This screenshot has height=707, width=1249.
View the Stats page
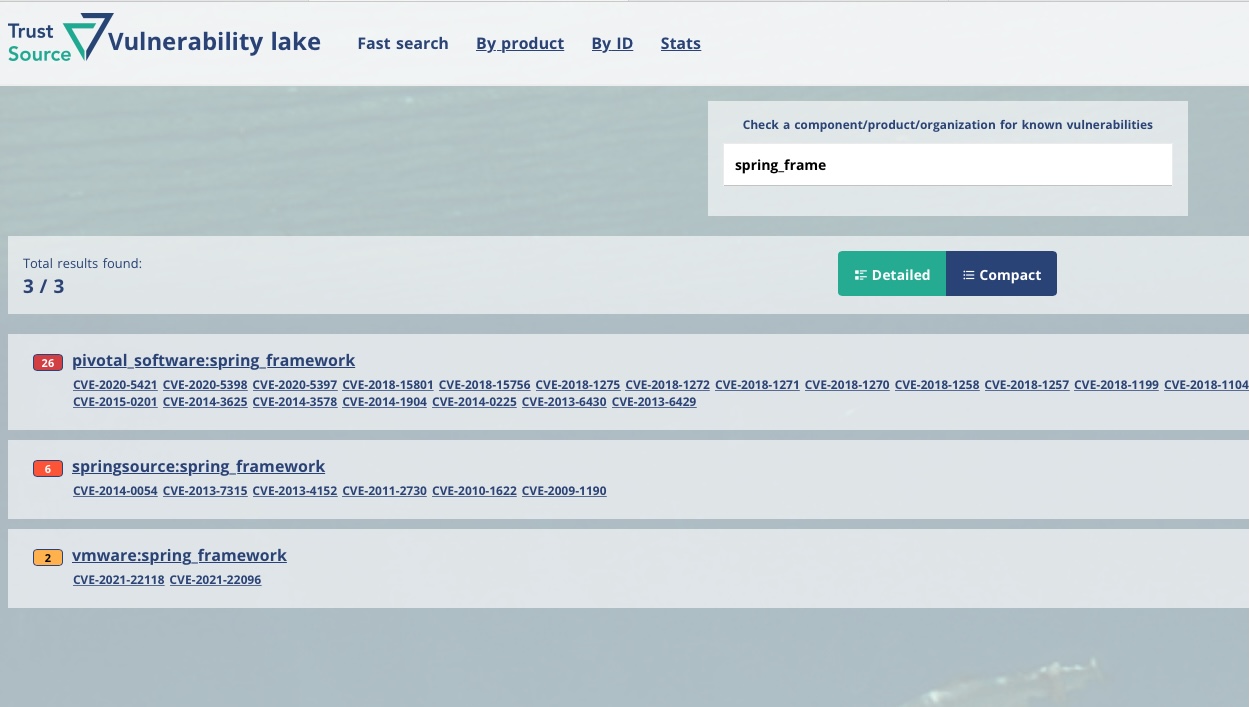[680, 43]
